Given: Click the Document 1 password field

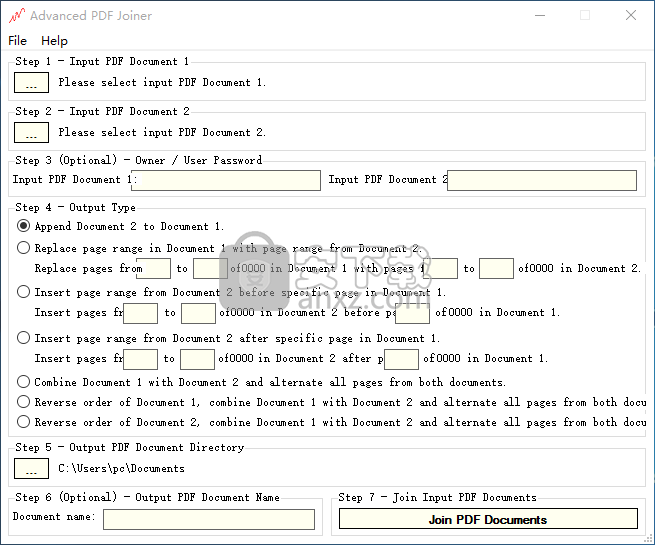Looking at the screenshot, I should tap(226, 180).
